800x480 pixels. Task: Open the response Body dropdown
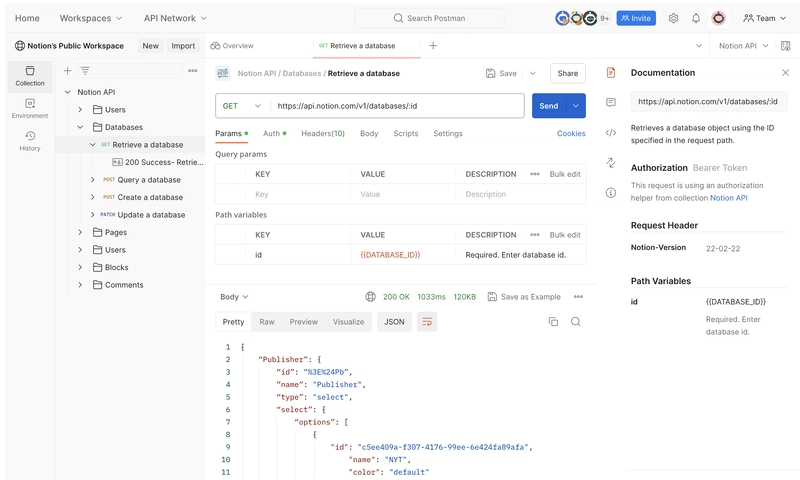234,297
